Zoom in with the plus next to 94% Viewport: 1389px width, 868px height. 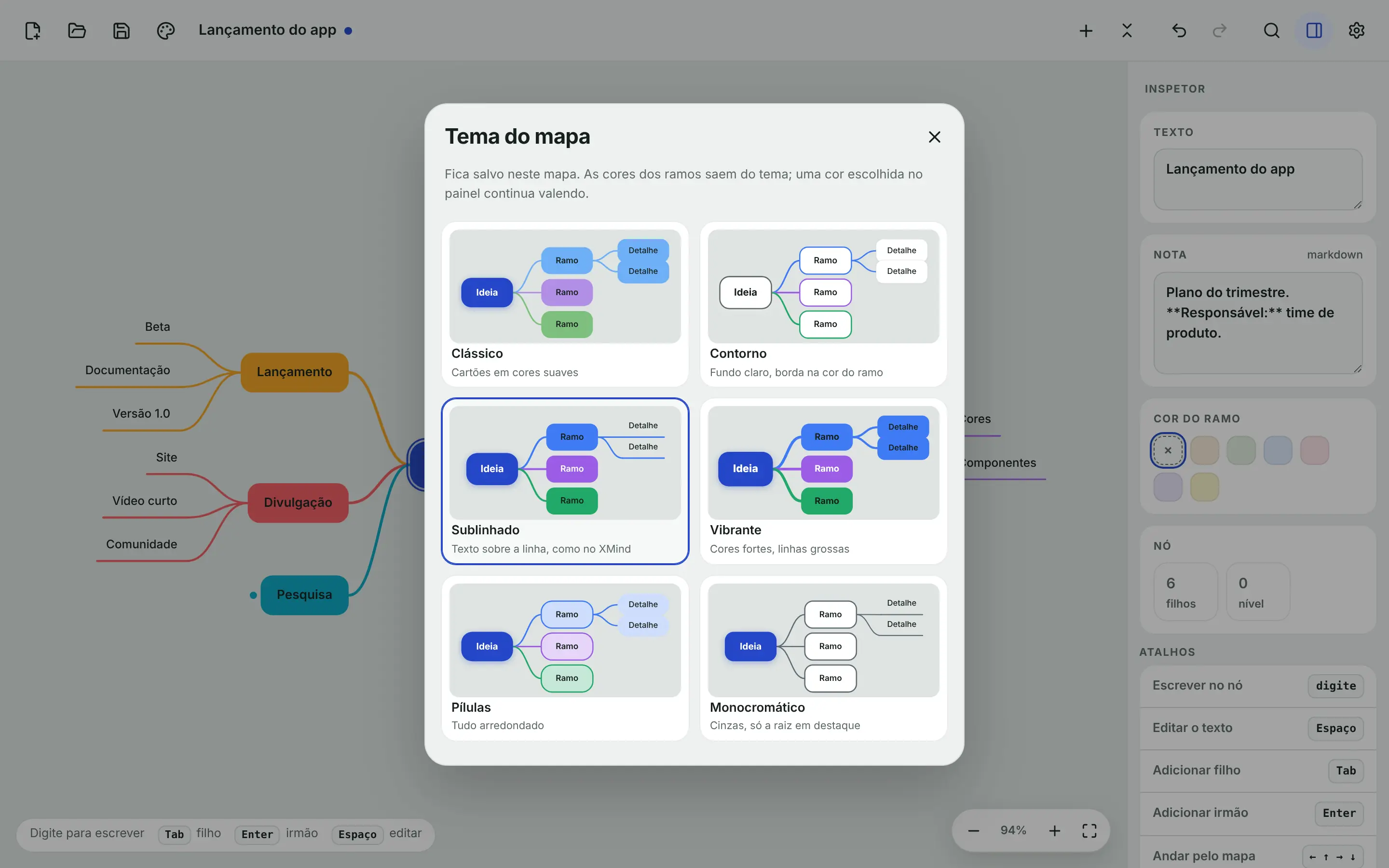(x=1054, y=831)
